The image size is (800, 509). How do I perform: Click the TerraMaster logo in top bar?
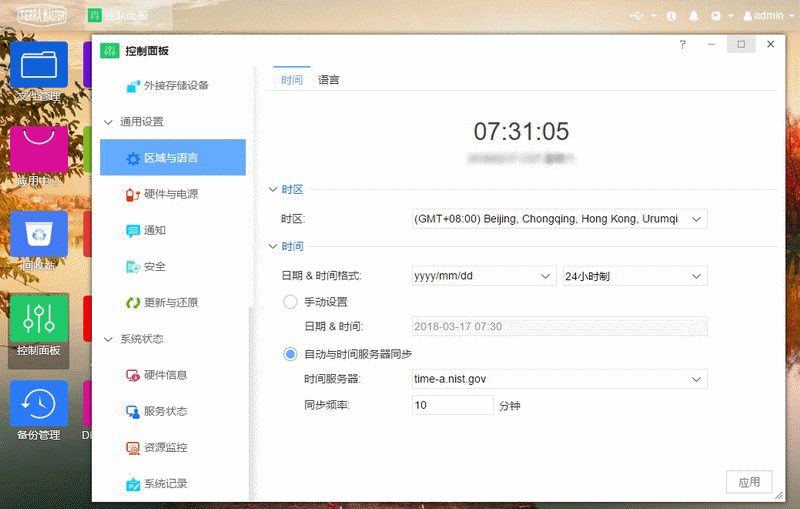tap(42, 15)
